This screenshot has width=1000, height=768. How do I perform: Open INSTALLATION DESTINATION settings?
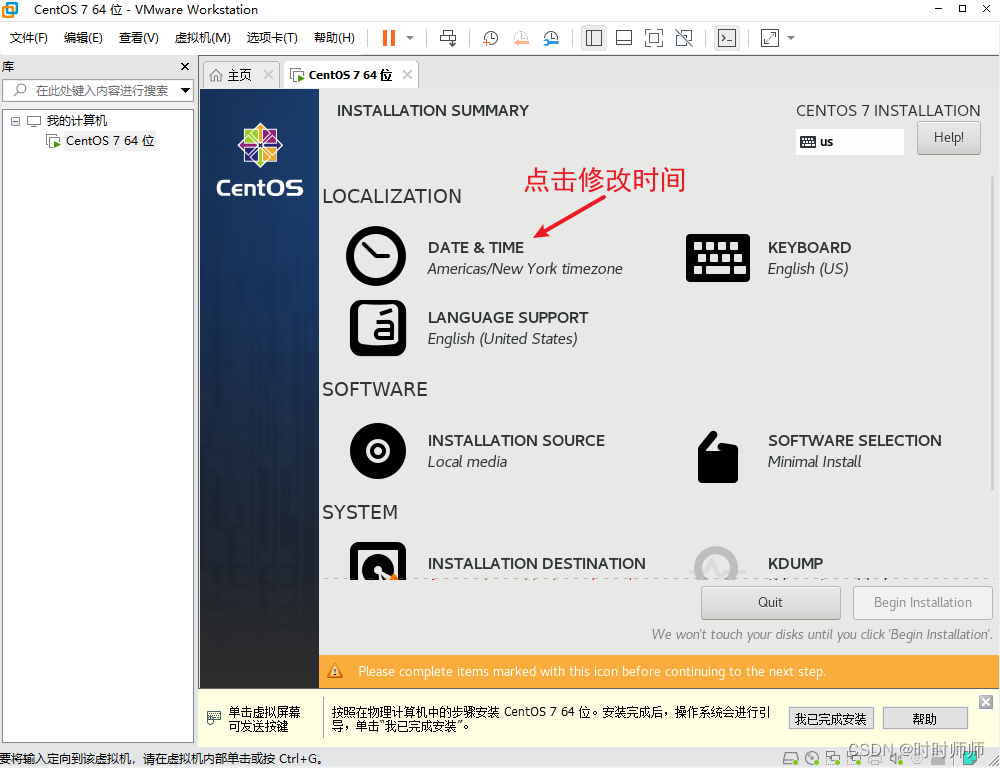536,564
